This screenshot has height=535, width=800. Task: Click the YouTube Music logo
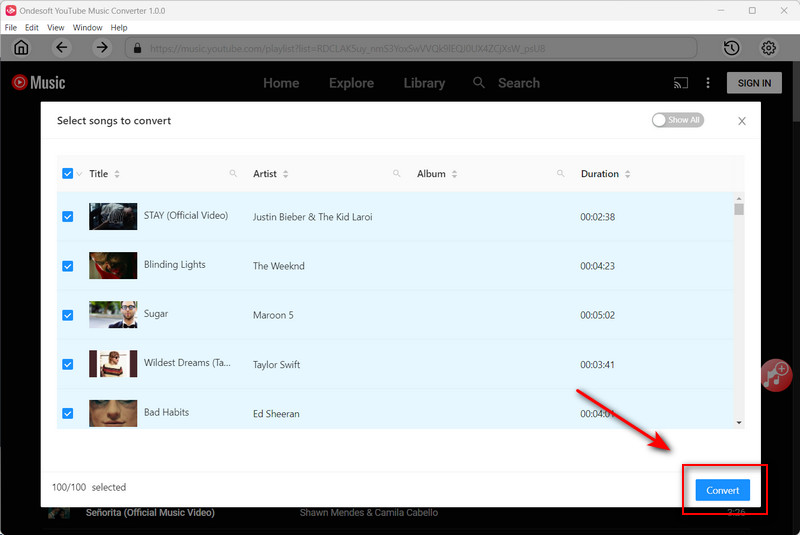tap(38, 83)
